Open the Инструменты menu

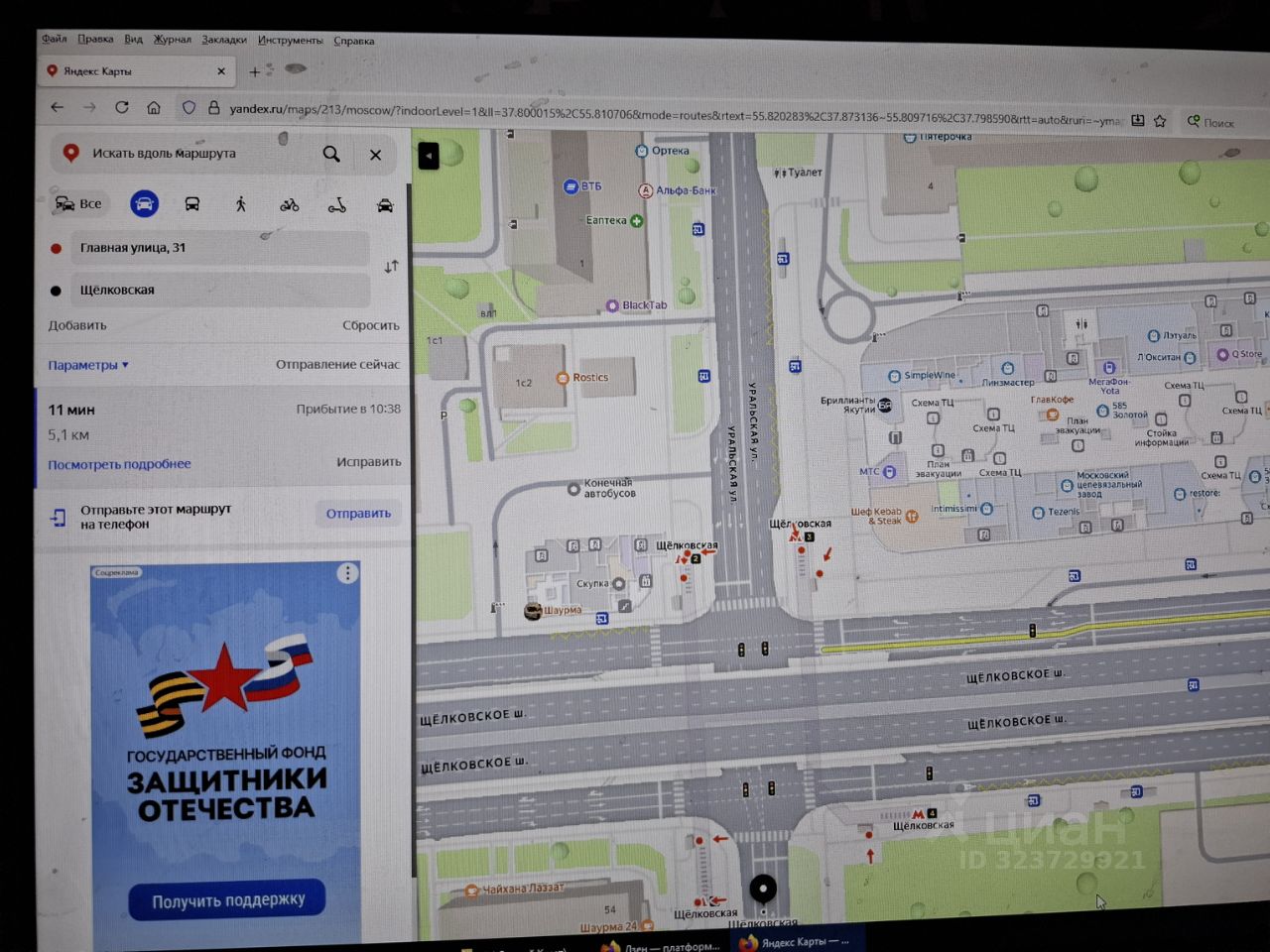(x=291, y=41)
